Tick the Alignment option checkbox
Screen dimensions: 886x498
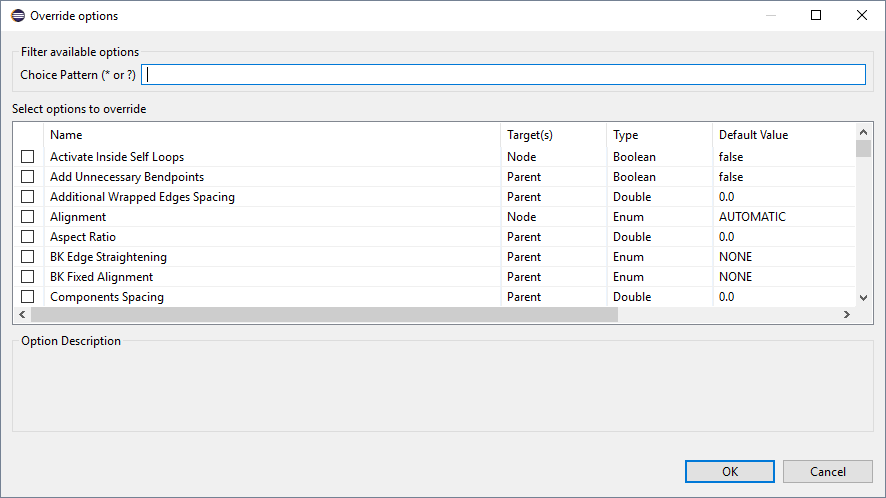coord(28,217)
